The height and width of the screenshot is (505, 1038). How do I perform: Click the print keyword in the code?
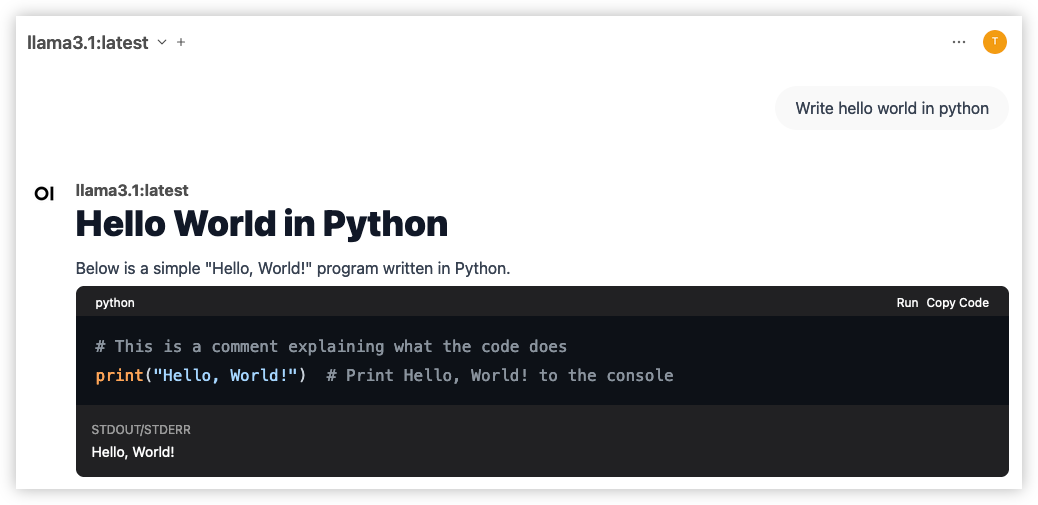(x=119, y=376)
